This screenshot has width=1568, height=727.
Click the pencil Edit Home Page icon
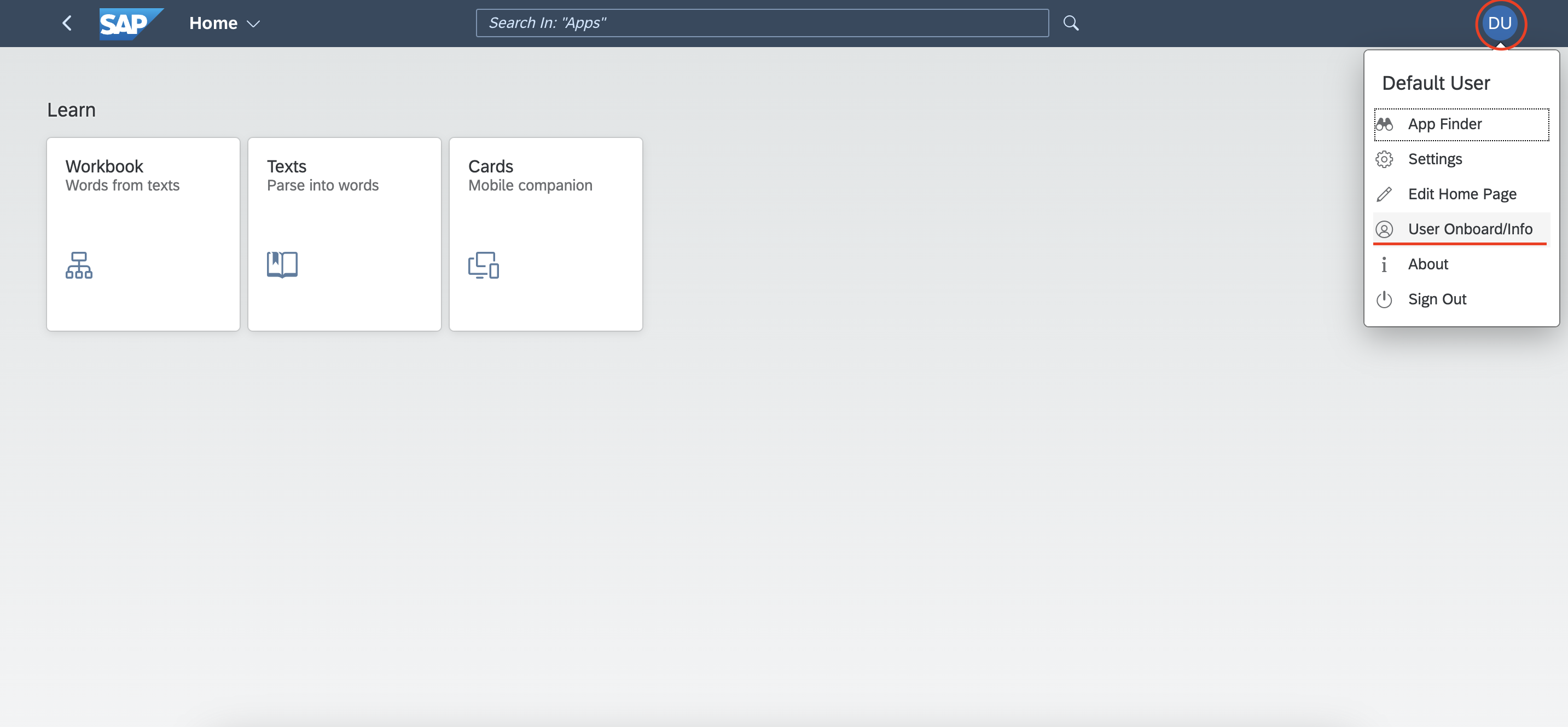click(1384, 194)
